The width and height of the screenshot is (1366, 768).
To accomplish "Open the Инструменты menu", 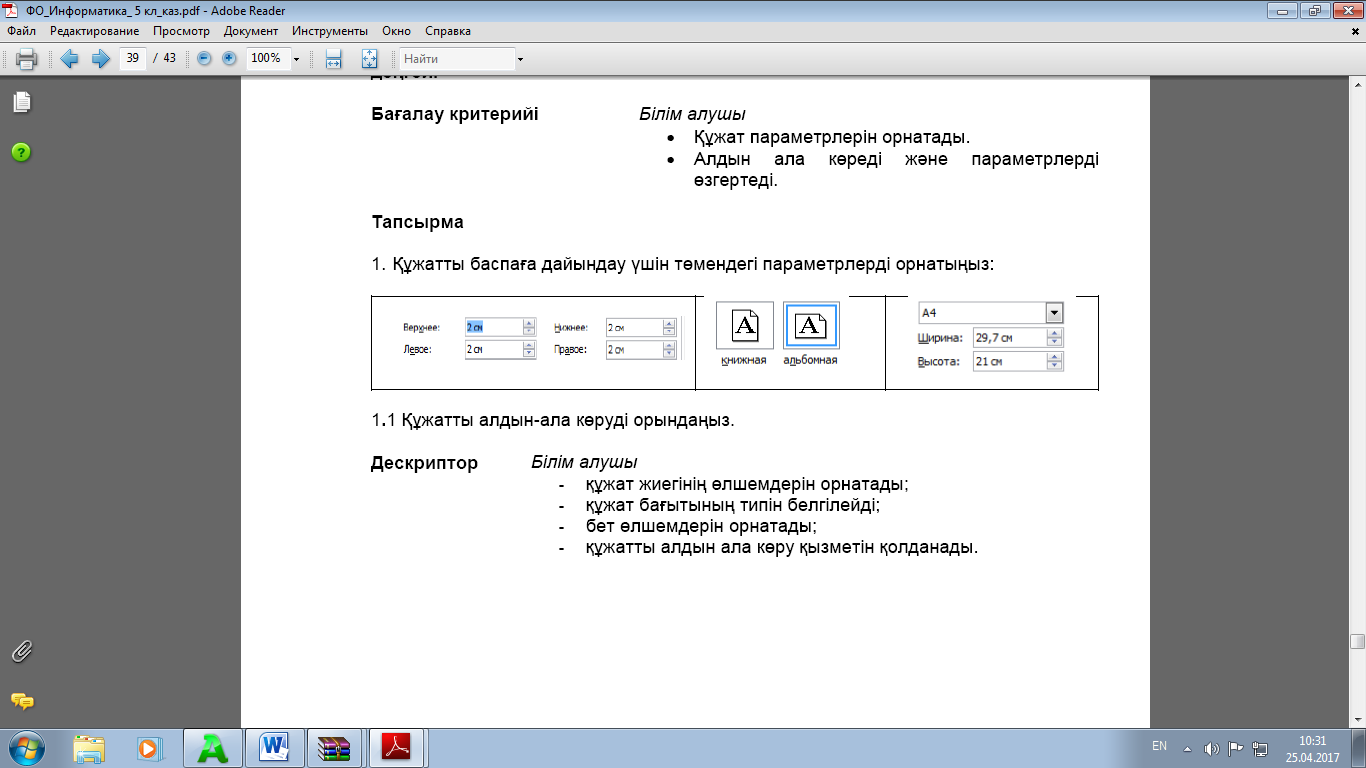I will 330,31.
